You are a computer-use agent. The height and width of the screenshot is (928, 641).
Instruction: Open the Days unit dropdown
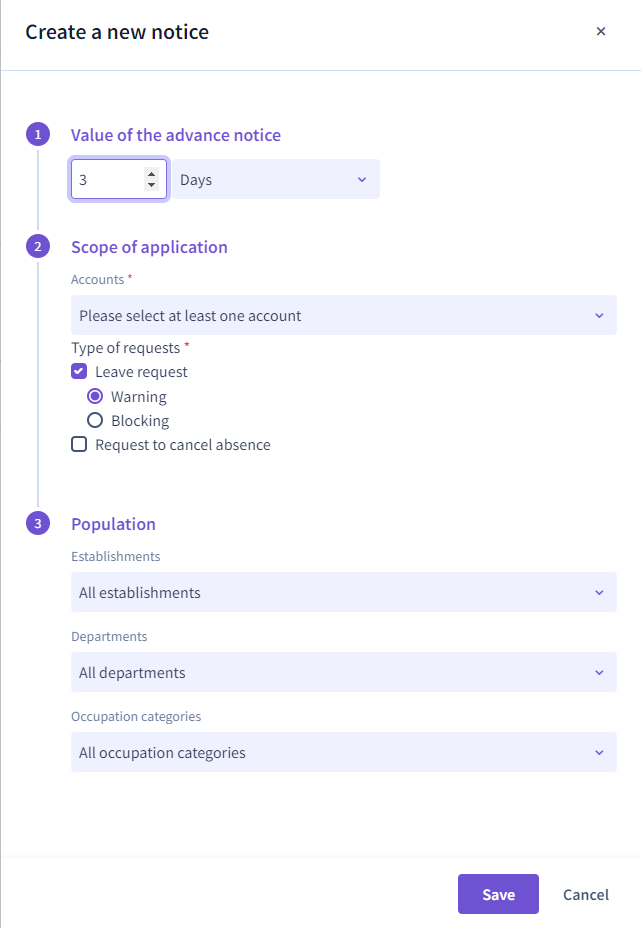(x=276, y=179)
